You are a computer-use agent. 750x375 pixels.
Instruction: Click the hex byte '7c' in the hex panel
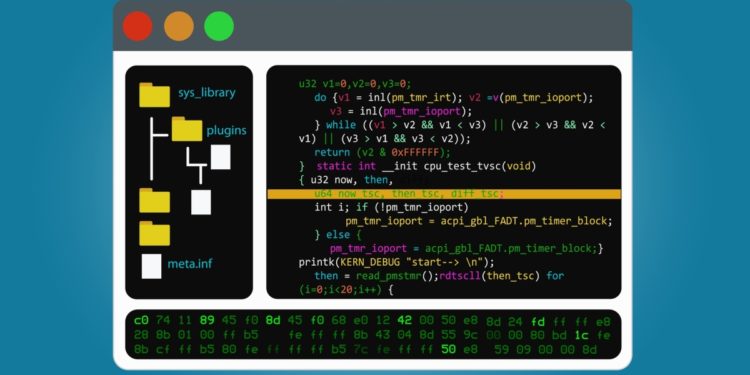tap(360, 349)
